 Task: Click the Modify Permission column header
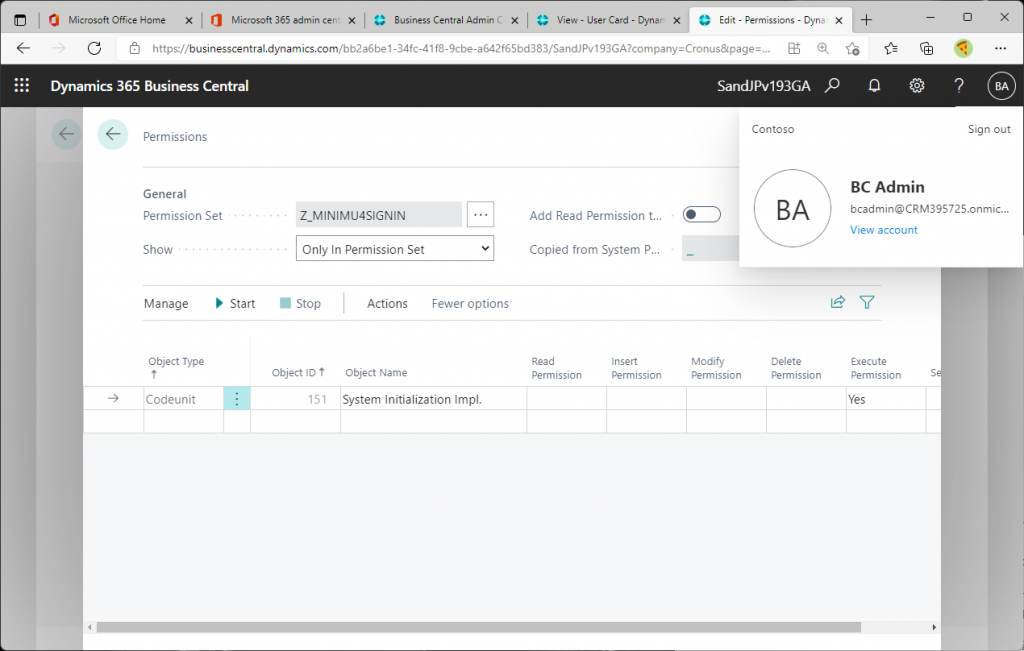716,368
